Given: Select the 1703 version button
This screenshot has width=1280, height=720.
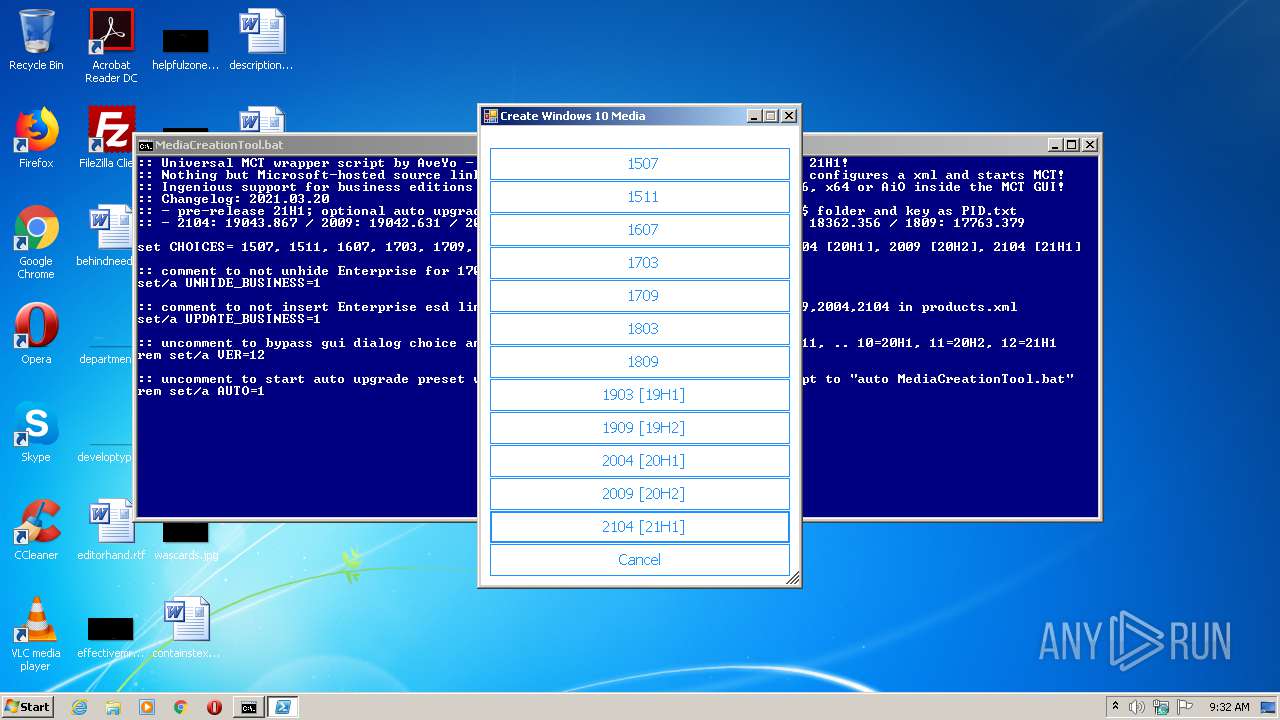Looking at the screenshot, I should pos(640,263).
